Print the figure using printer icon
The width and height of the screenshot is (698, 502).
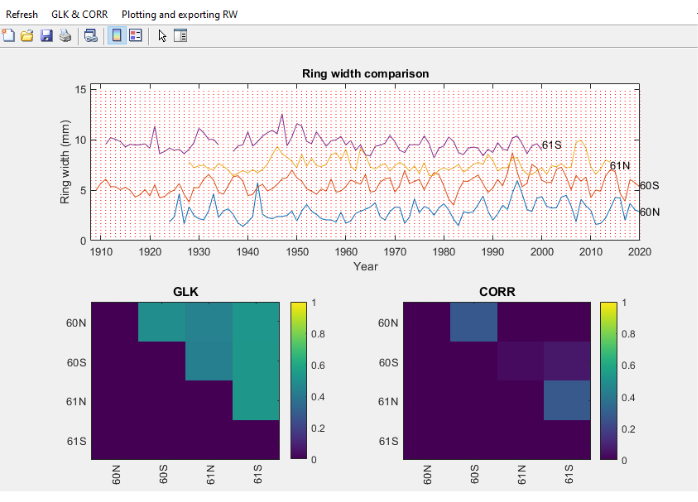tap(65, 36)
